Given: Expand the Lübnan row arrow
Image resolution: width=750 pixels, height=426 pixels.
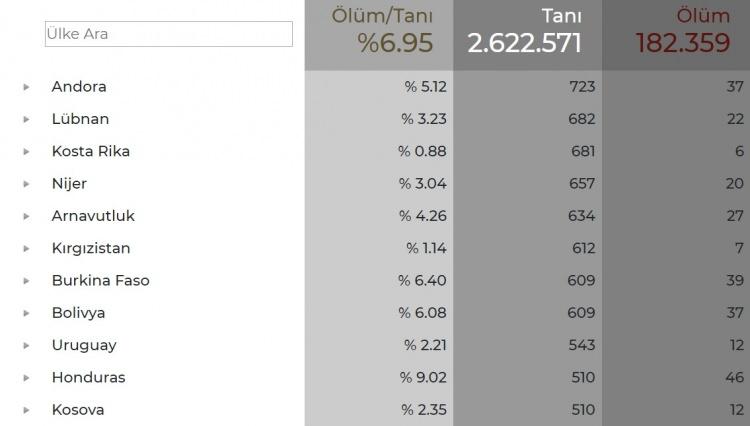Looking at the screenshot, I should (27, 119).
